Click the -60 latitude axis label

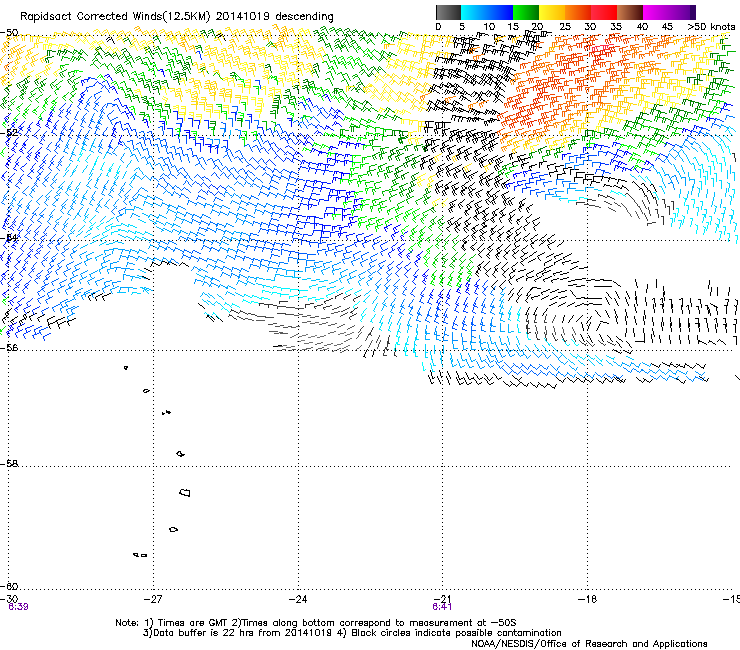pos(9,586)
